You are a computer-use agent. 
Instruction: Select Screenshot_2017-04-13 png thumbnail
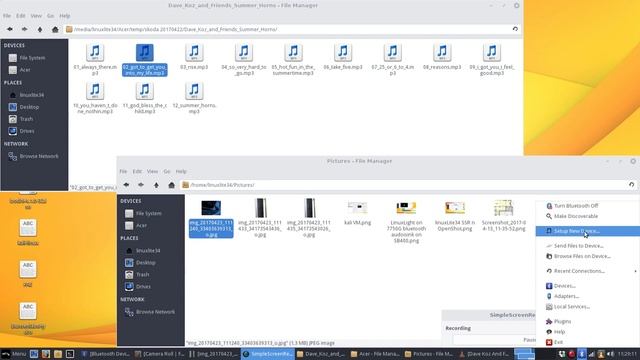pos(503,208)
